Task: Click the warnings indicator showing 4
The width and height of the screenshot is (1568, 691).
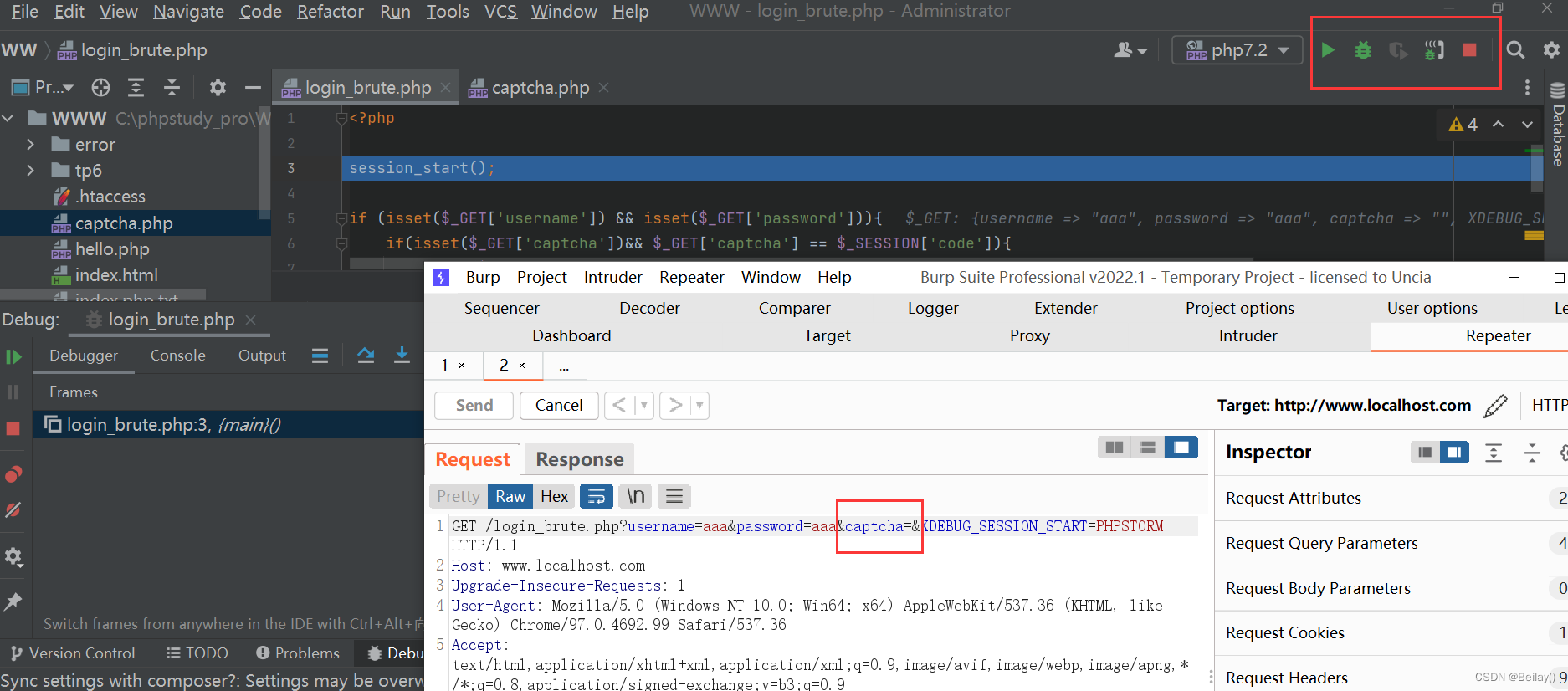Action: pos(1463,124)
